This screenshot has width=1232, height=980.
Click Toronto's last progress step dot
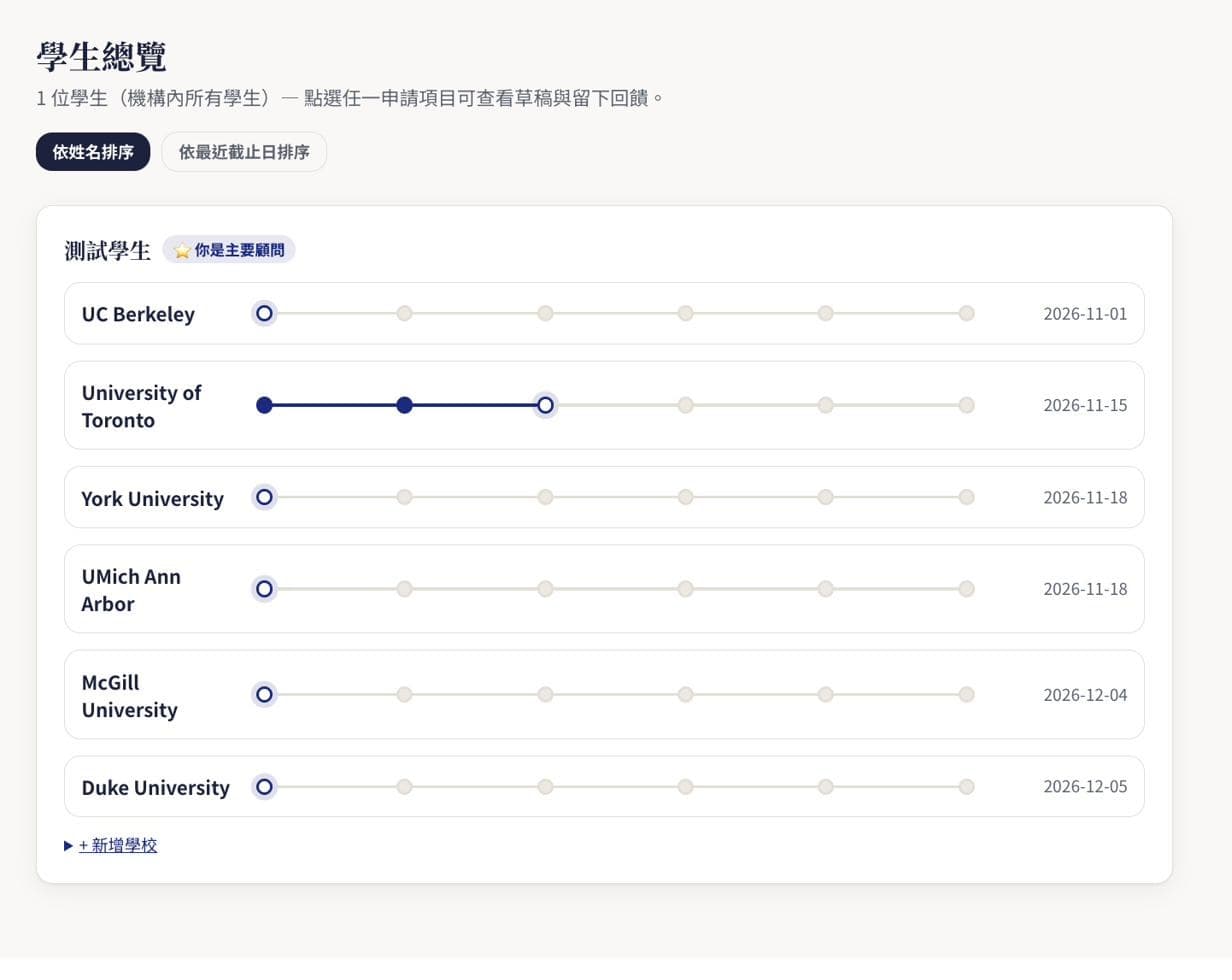[966, 405]
